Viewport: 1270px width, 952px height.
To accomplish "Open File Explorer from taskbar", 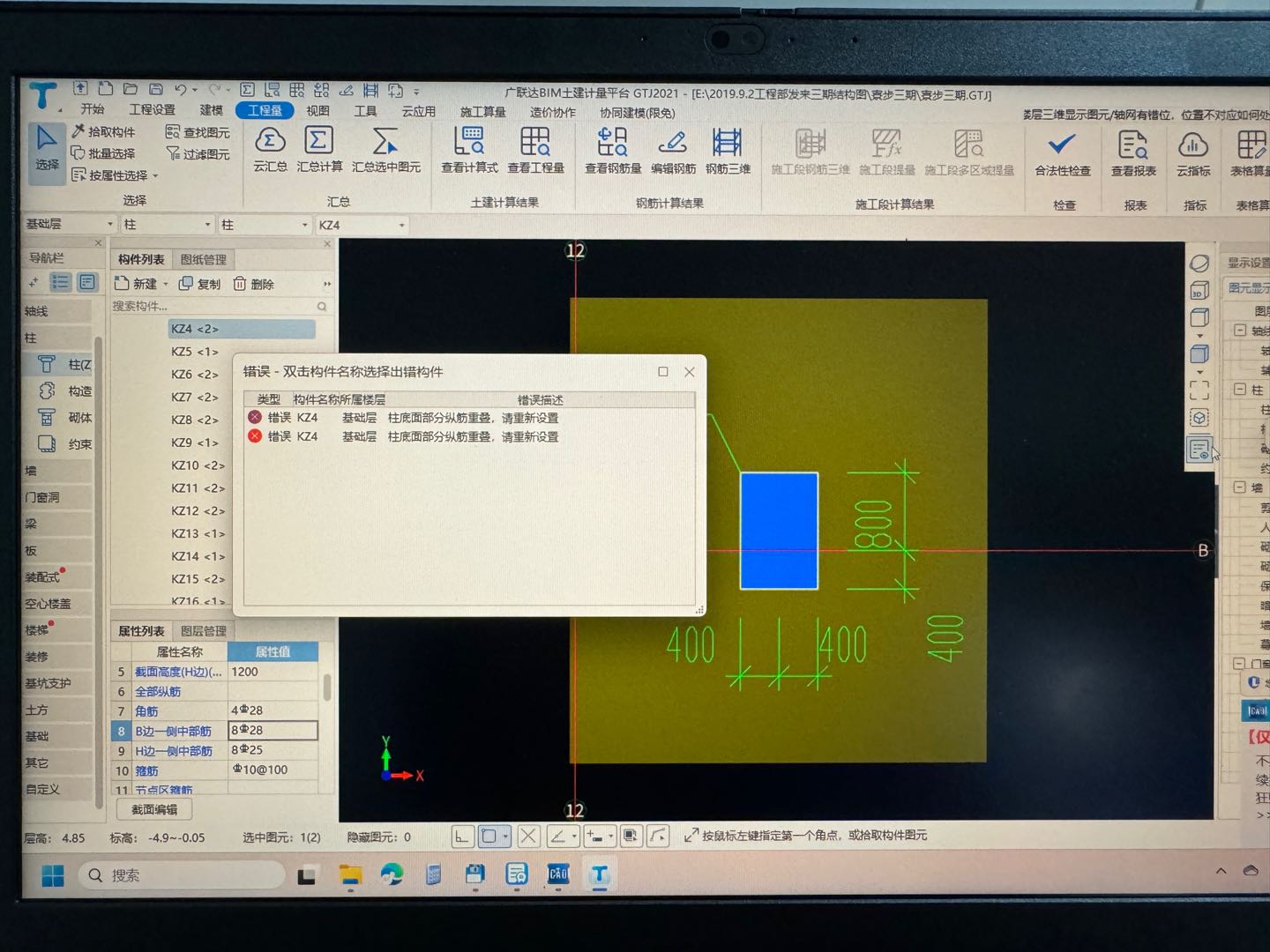I will pos(350,875).
